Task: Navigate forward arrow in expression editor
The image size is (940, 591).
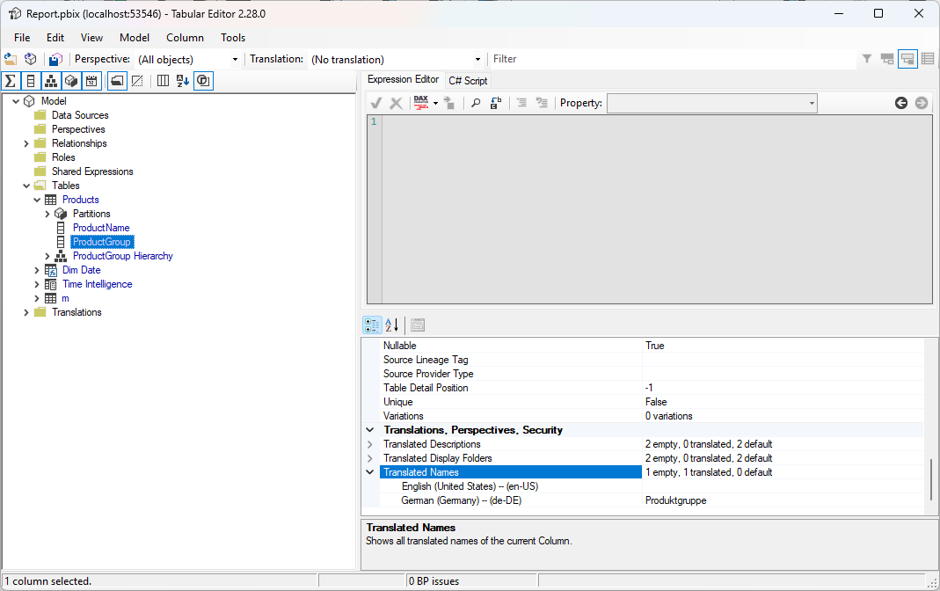Action: [921, 103]
